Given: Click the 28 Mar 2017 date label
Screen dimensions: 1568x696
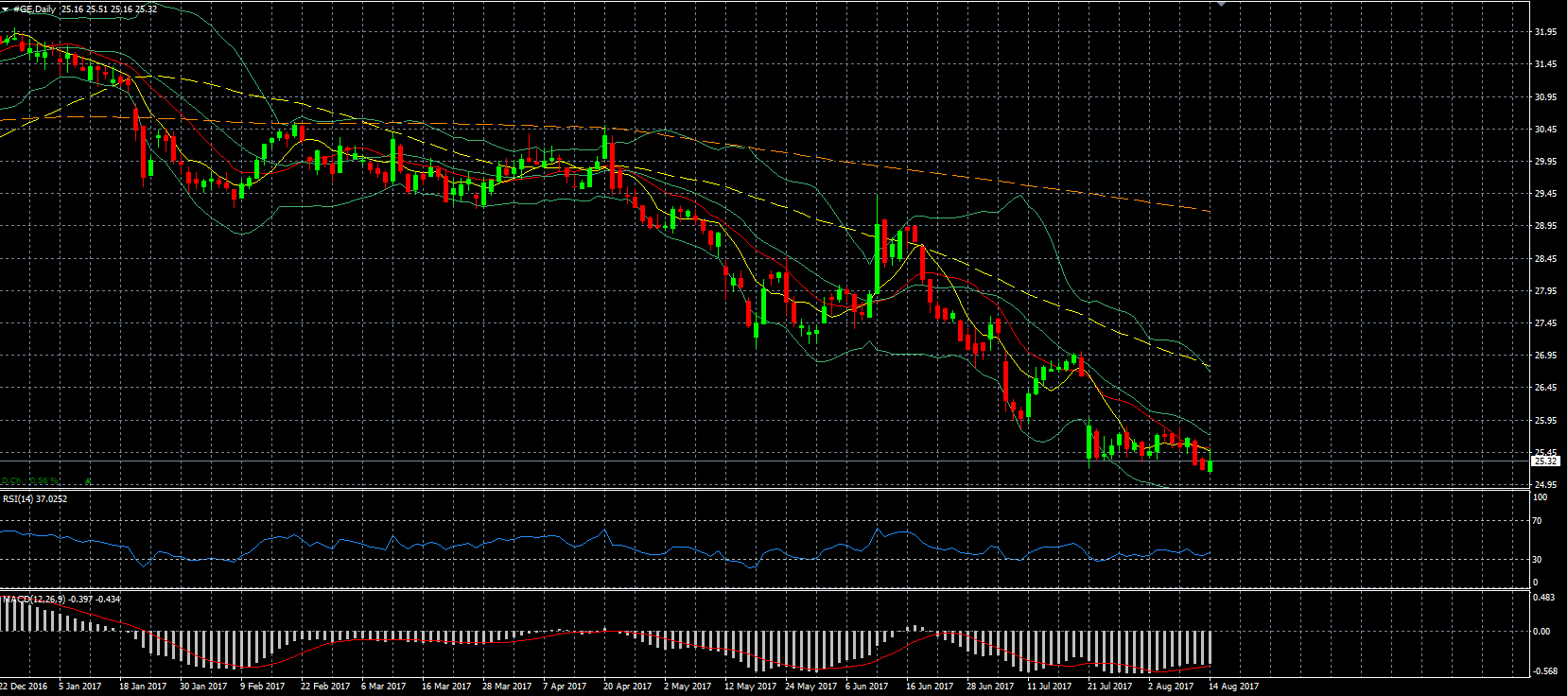Looking at the screenshot, I should pyautogui.click(x=507, y=687).
